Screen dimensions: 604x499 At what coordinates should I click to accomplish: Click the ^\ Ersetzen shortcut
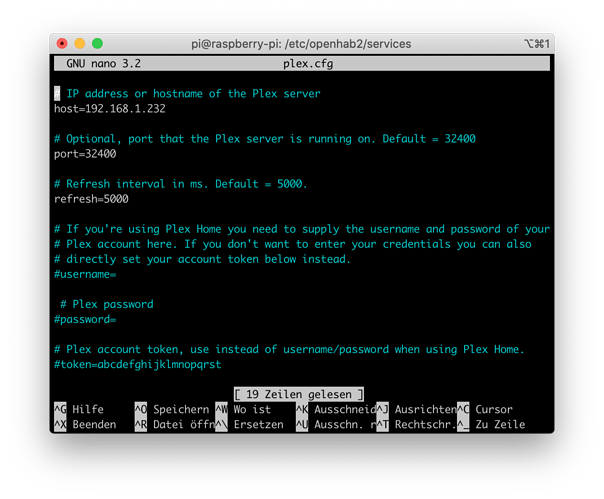pos(249,424)
